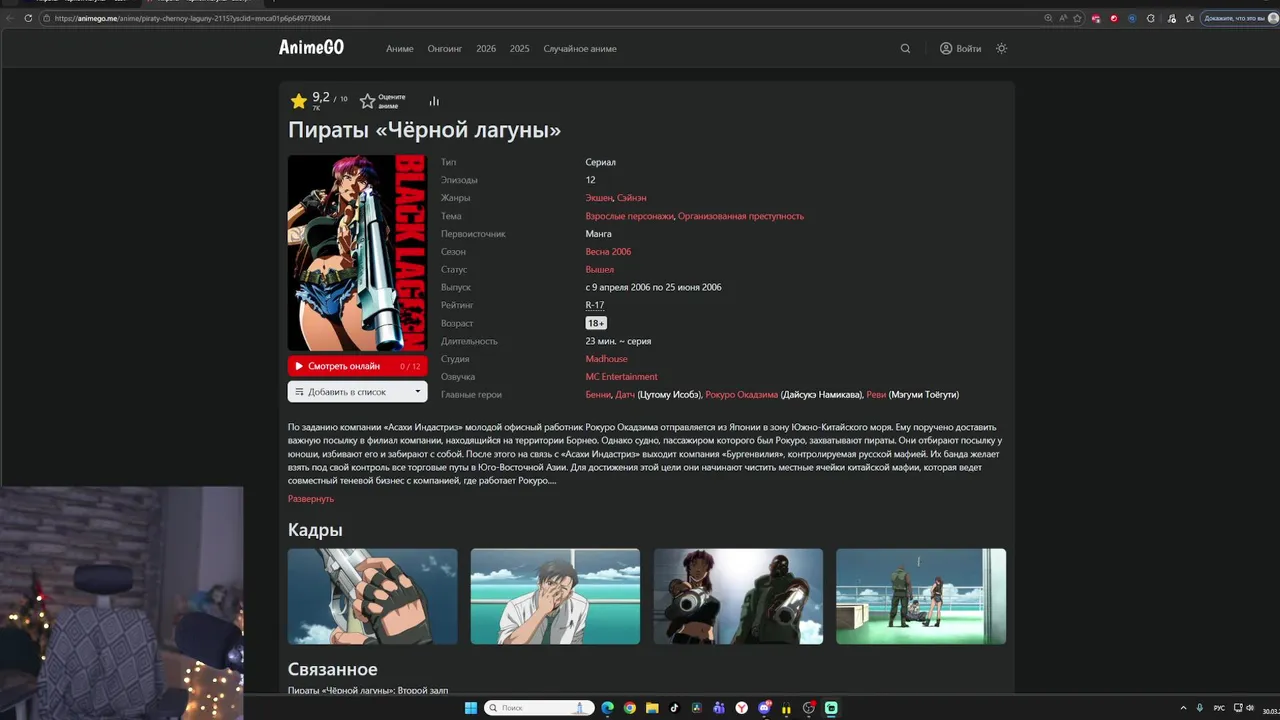Open File Explorer from the taskbar
The height and width of the screenshot is (720, 1280).
[x=652, y=708]
